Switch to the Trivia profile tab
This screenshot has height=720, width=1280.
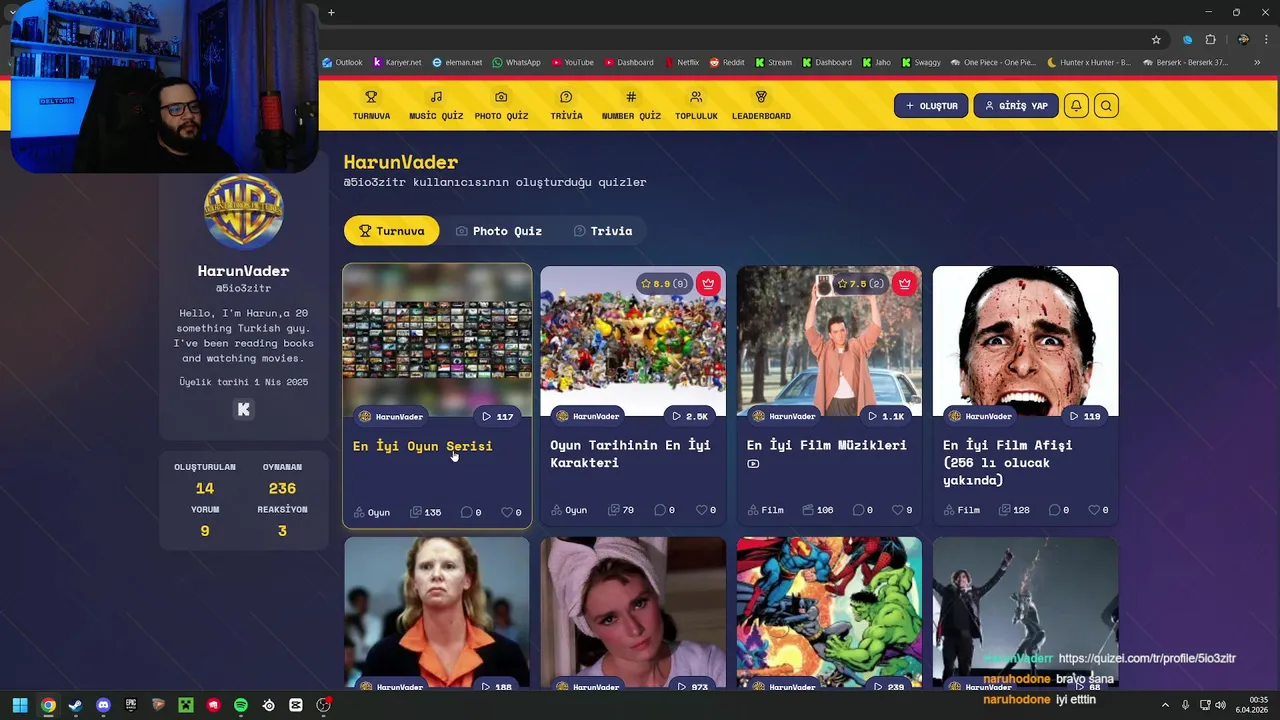(603, 231)
